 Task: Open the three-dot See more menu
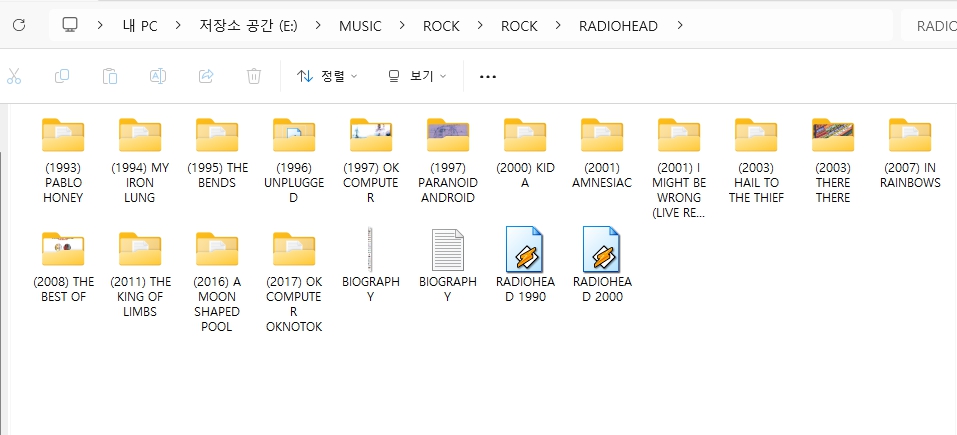[488, 77]
